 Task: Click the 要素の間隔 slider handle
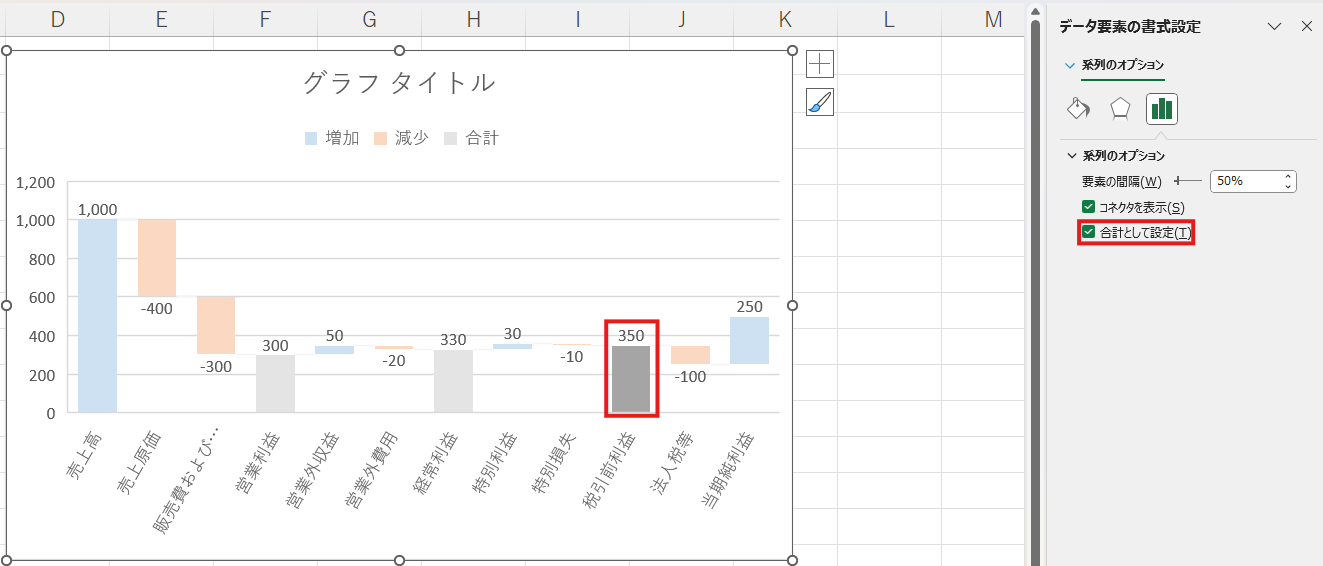click(1178, 181)
